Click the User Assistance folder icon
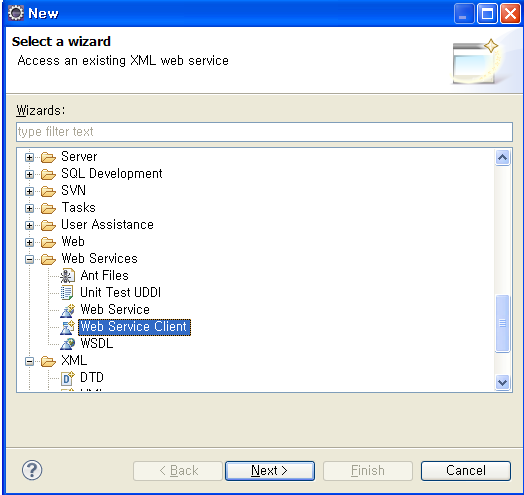The image size is (524, 495). 48,225
